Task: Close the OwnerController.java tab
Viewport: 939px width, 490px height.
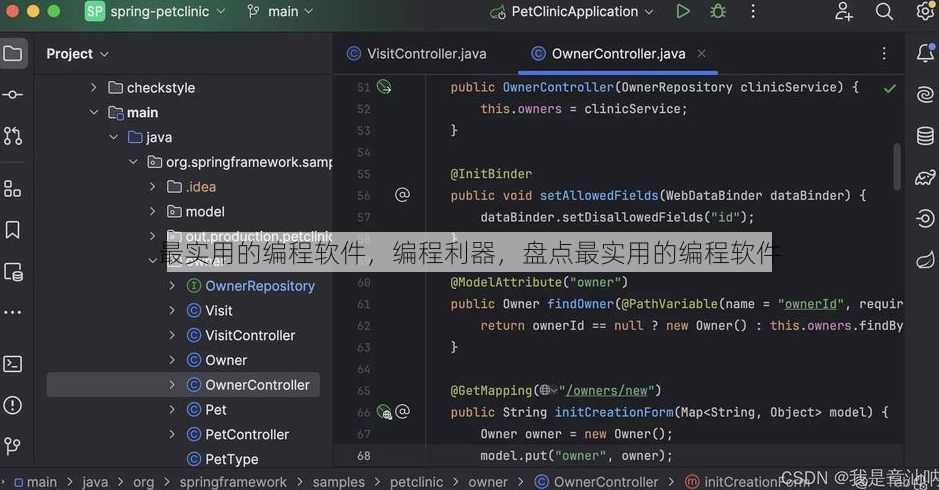Action: (701, 53)
